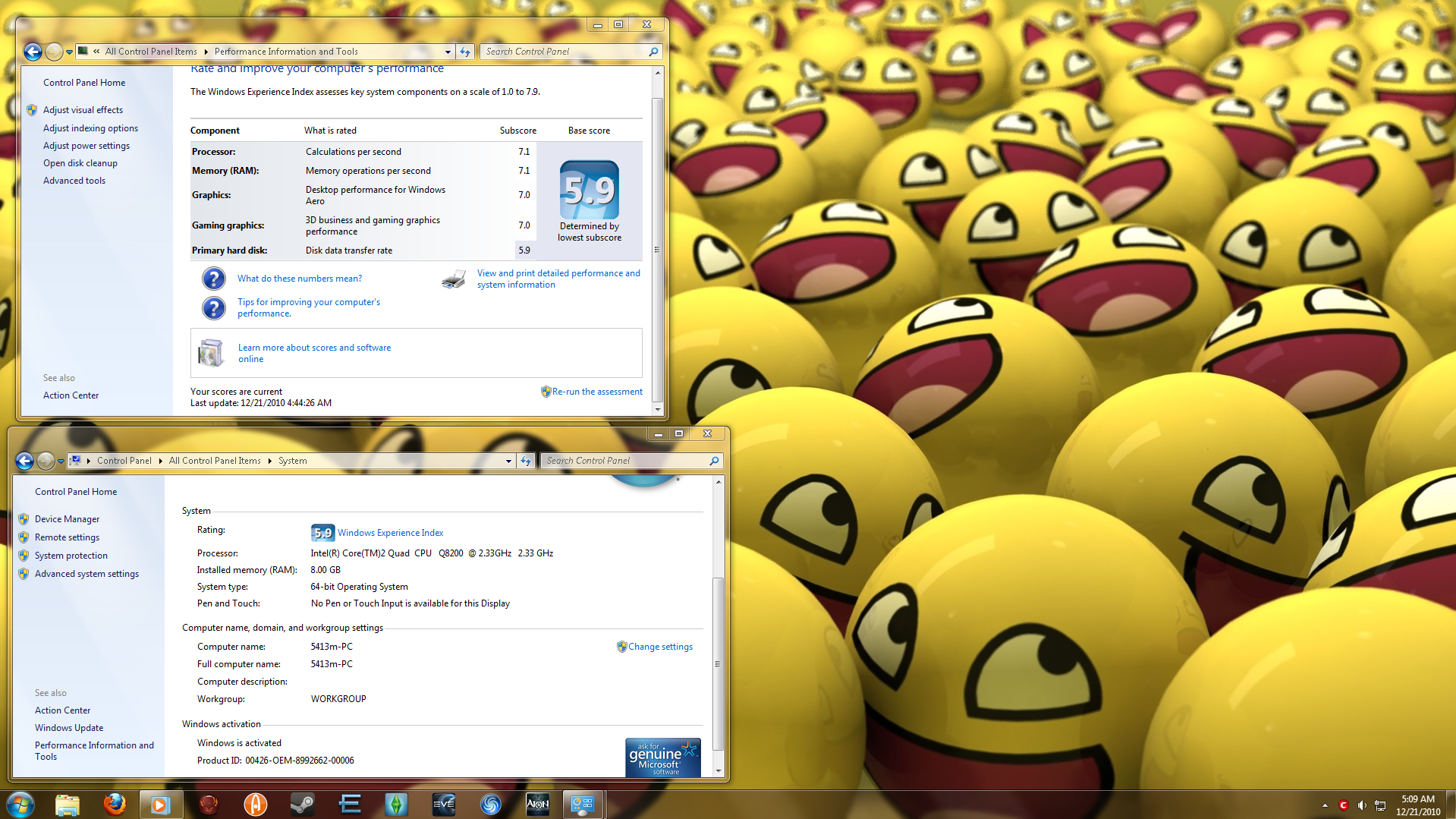
Task: Click the red phoenix taskbar icon
Action: tap(209, 805)
